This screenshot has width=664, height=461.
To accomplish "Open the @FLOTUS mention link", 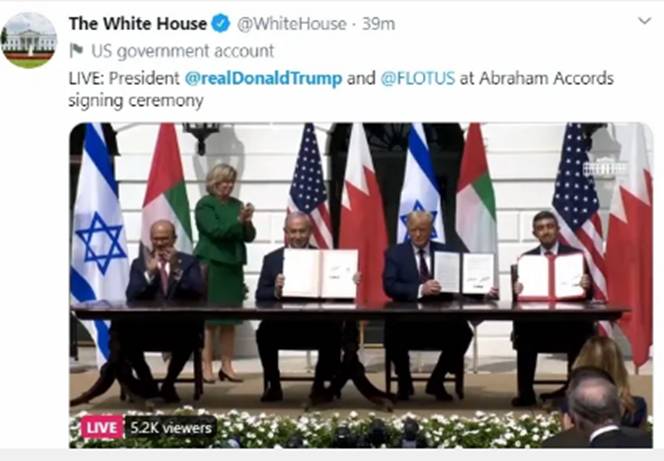I will 418,78.
